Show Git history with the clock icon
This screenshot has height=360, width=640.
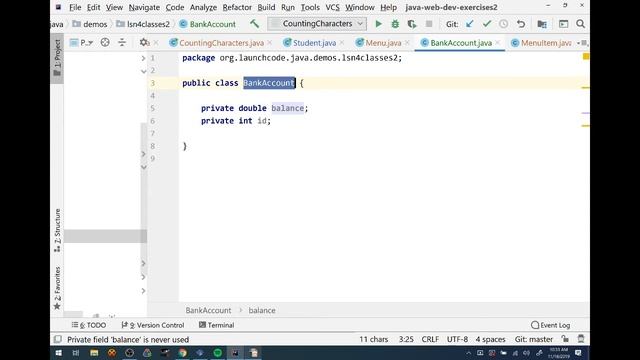point(504,24)
